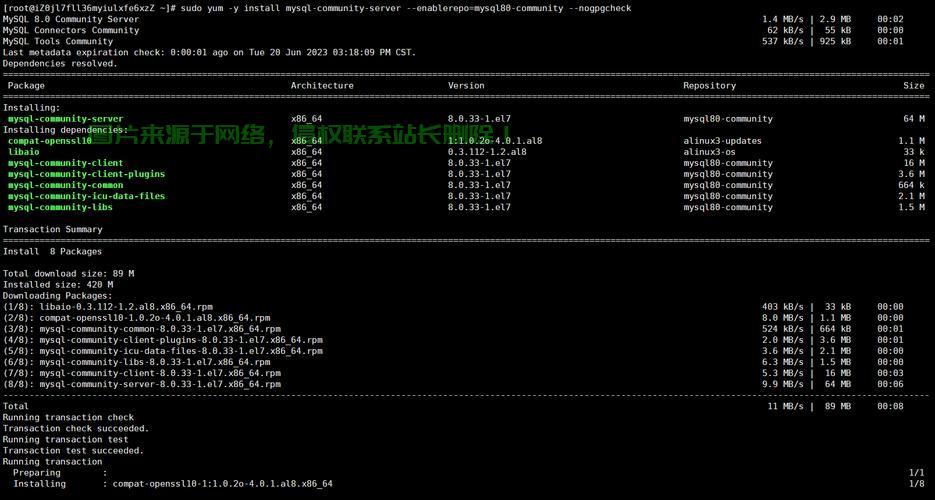Viewport: 935px width, 500px height.
Task: Click the 'Installing:' section label
Action: [x=32, y=108]
